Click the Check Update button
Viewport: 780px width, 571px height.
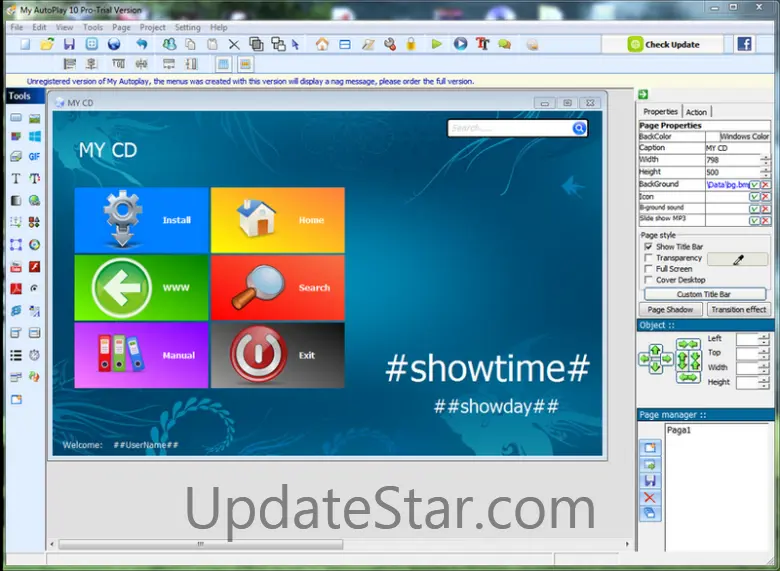663,44
